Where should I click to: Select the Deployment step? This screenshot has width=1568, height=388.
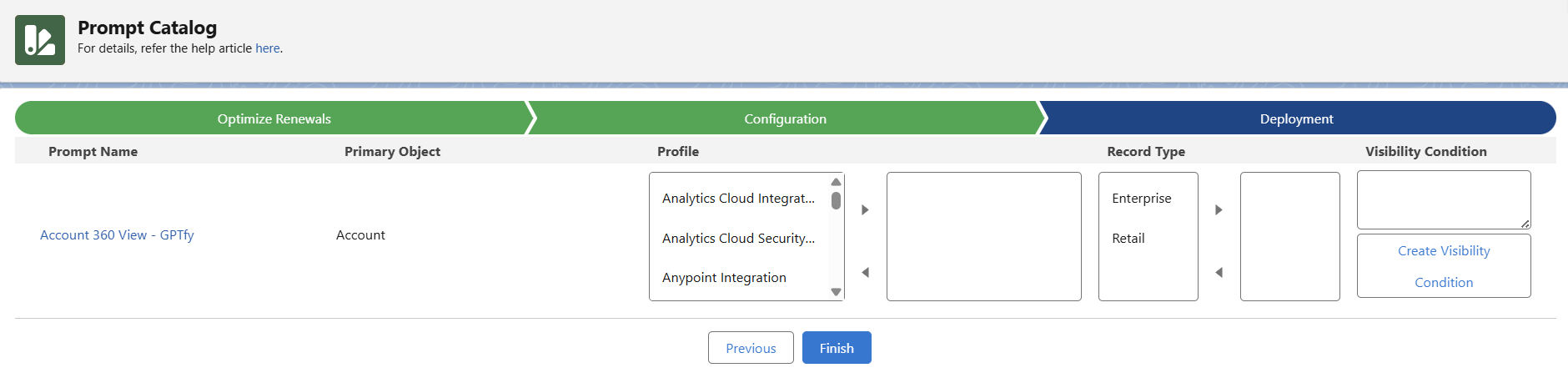(1296, 118)
